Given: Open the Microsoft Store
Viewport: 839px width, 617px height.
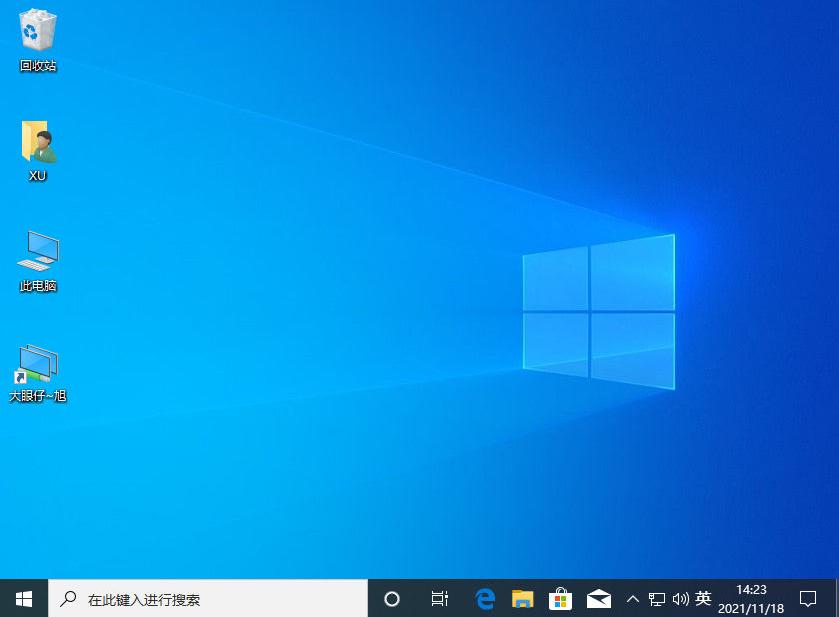Looking at the screenshot, I should click(560, 598).
